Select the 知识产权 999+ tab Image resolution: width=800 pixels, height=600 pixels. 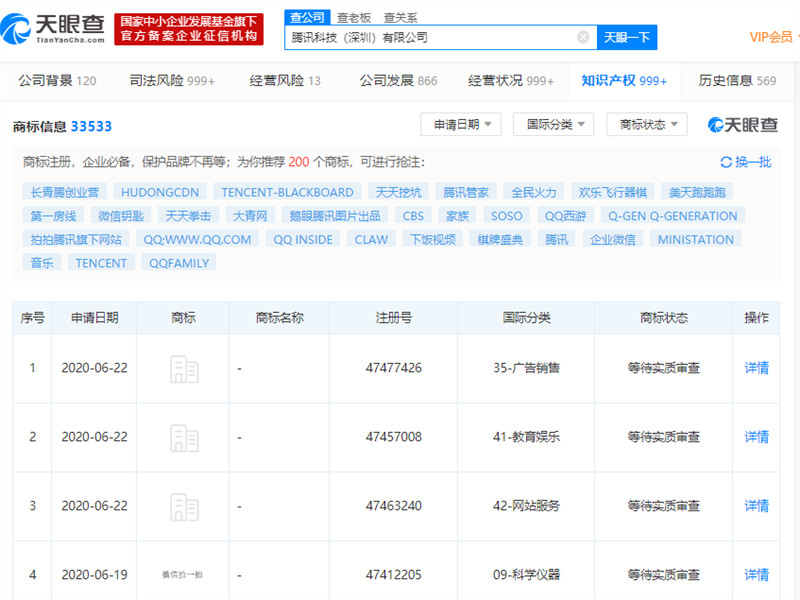624,81
